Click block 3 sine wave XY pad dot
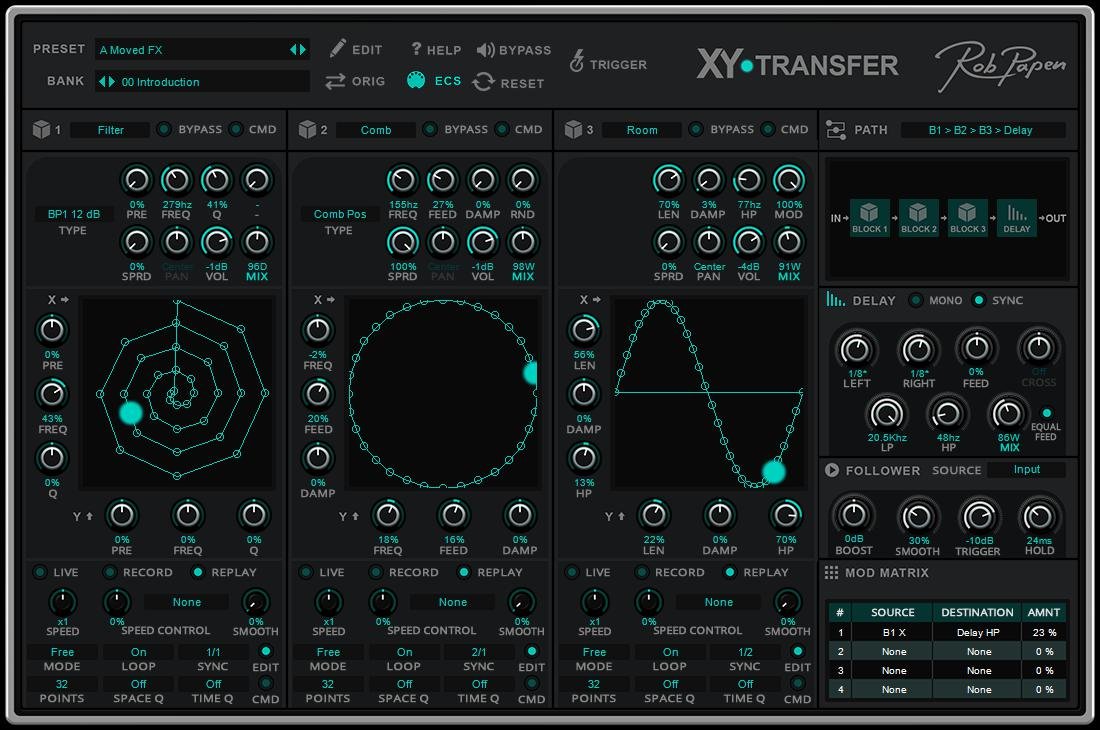Viewport: 1100px width, 730px height. point(774,471)
